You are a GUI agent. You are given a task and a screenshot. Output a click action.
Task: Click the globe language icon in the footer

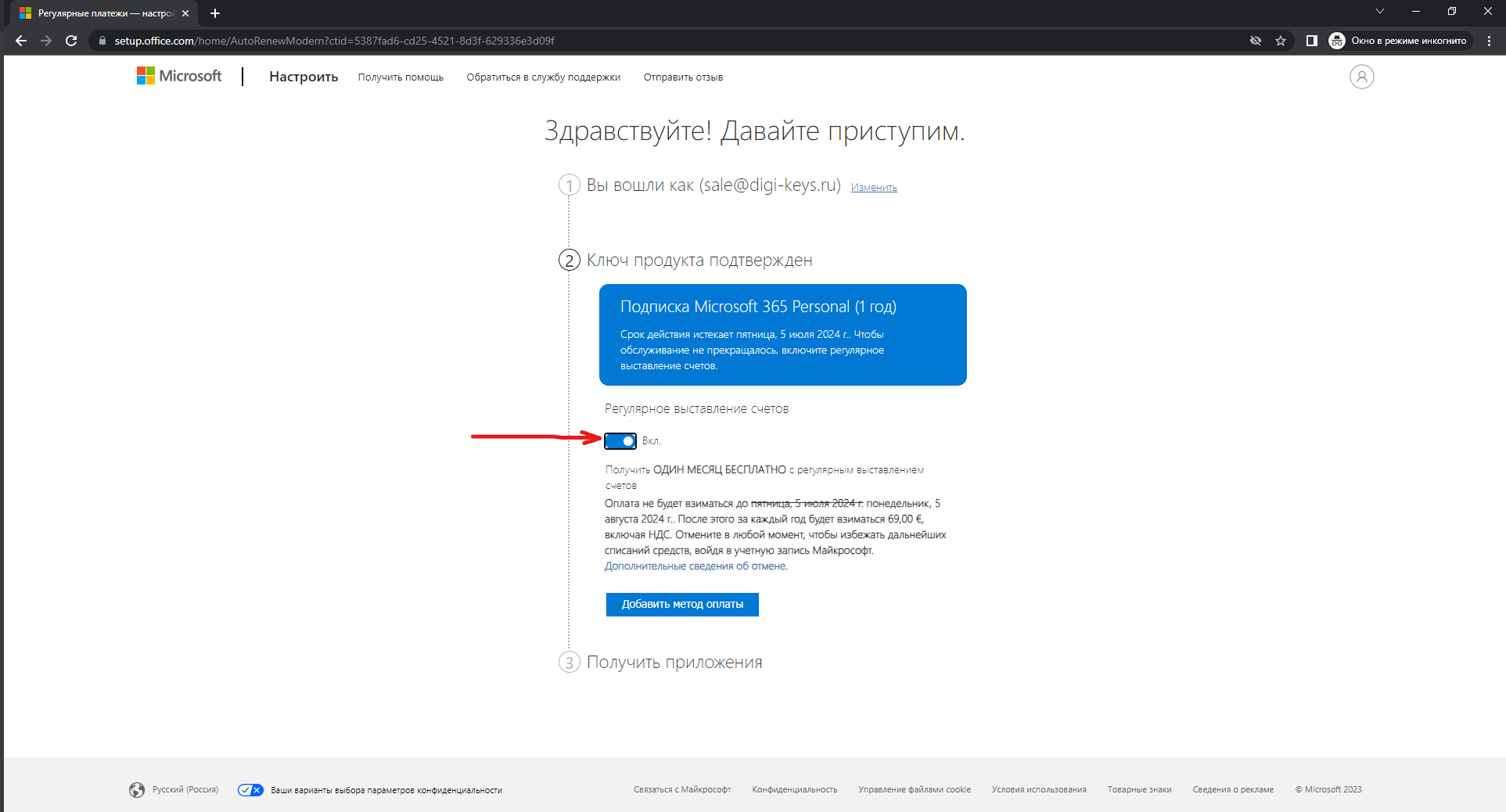click(137, 790)
